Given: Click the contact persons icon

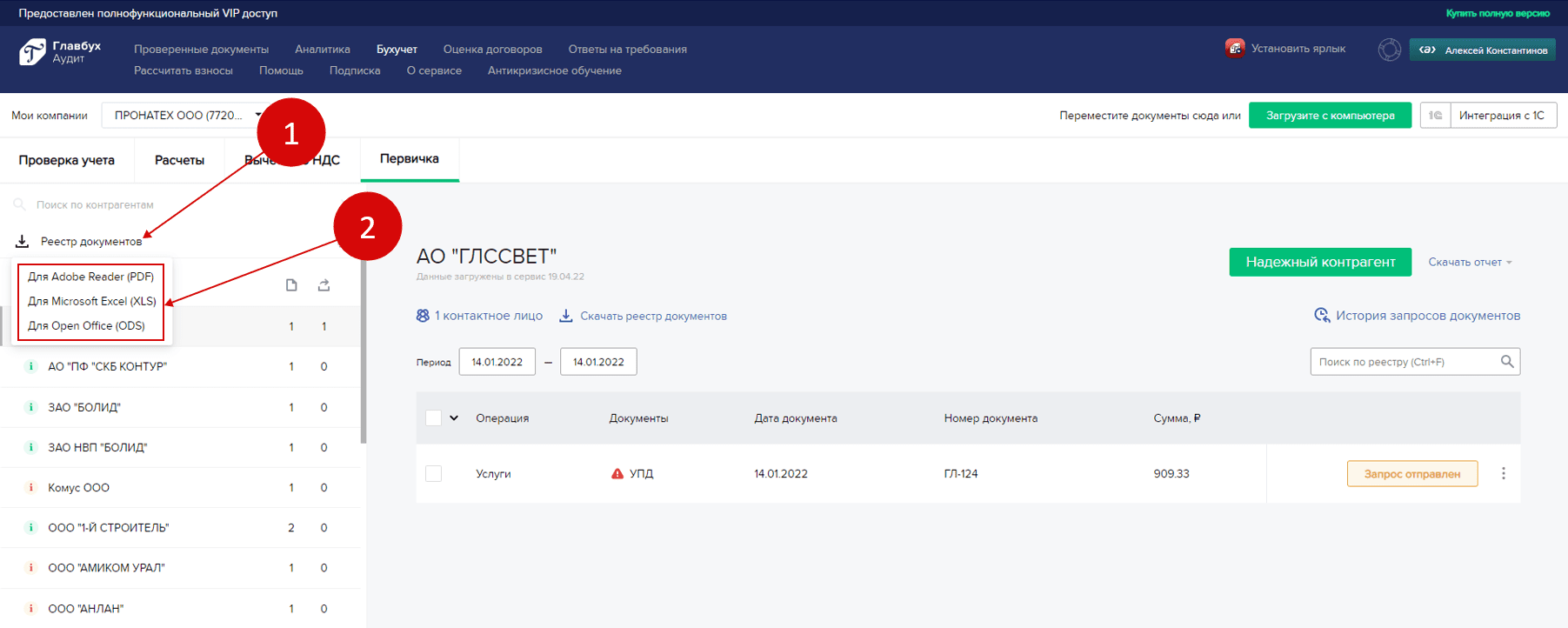Looking at the screenshot, I should tap(423, 316).
